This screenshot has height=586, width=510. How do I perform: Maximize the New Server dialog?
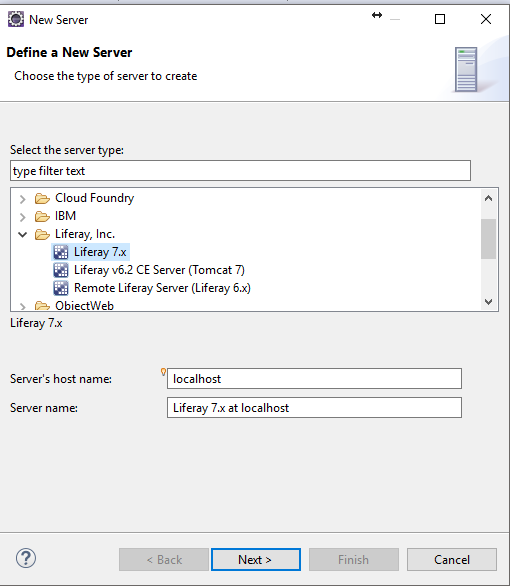tap(440, 19)
